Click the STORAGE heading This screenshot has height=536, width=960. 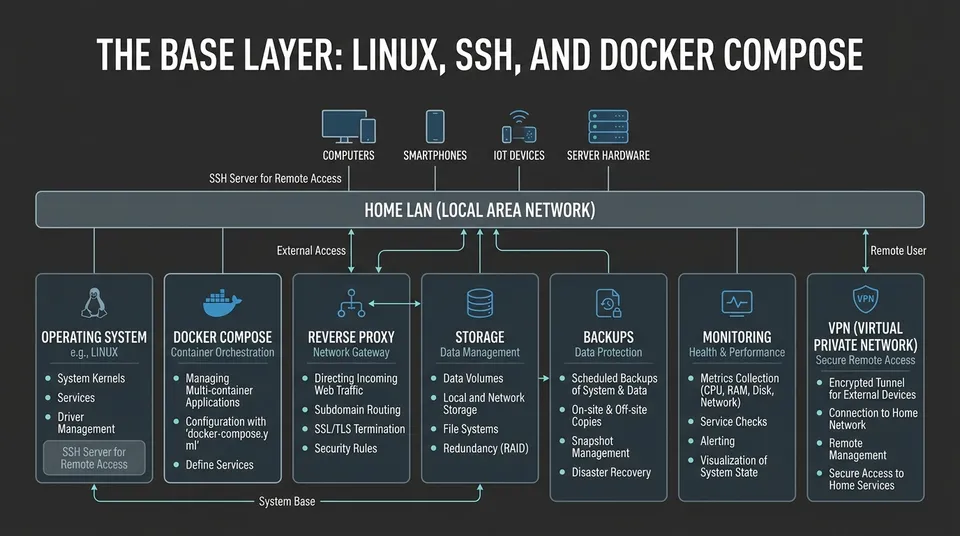479,337
